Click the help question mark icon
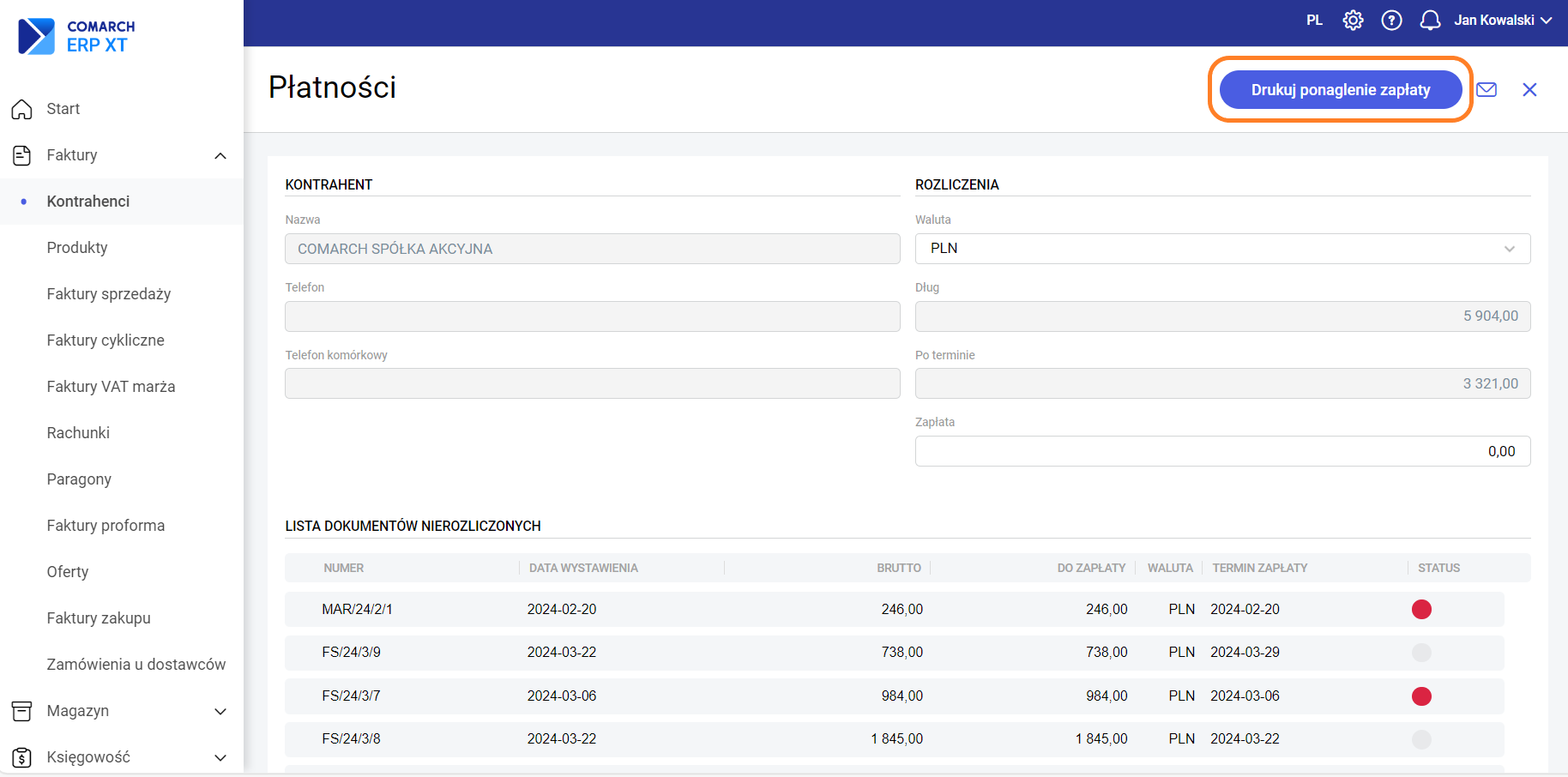The height and width of the screenshot is (777, 1568). [1391, 21]
